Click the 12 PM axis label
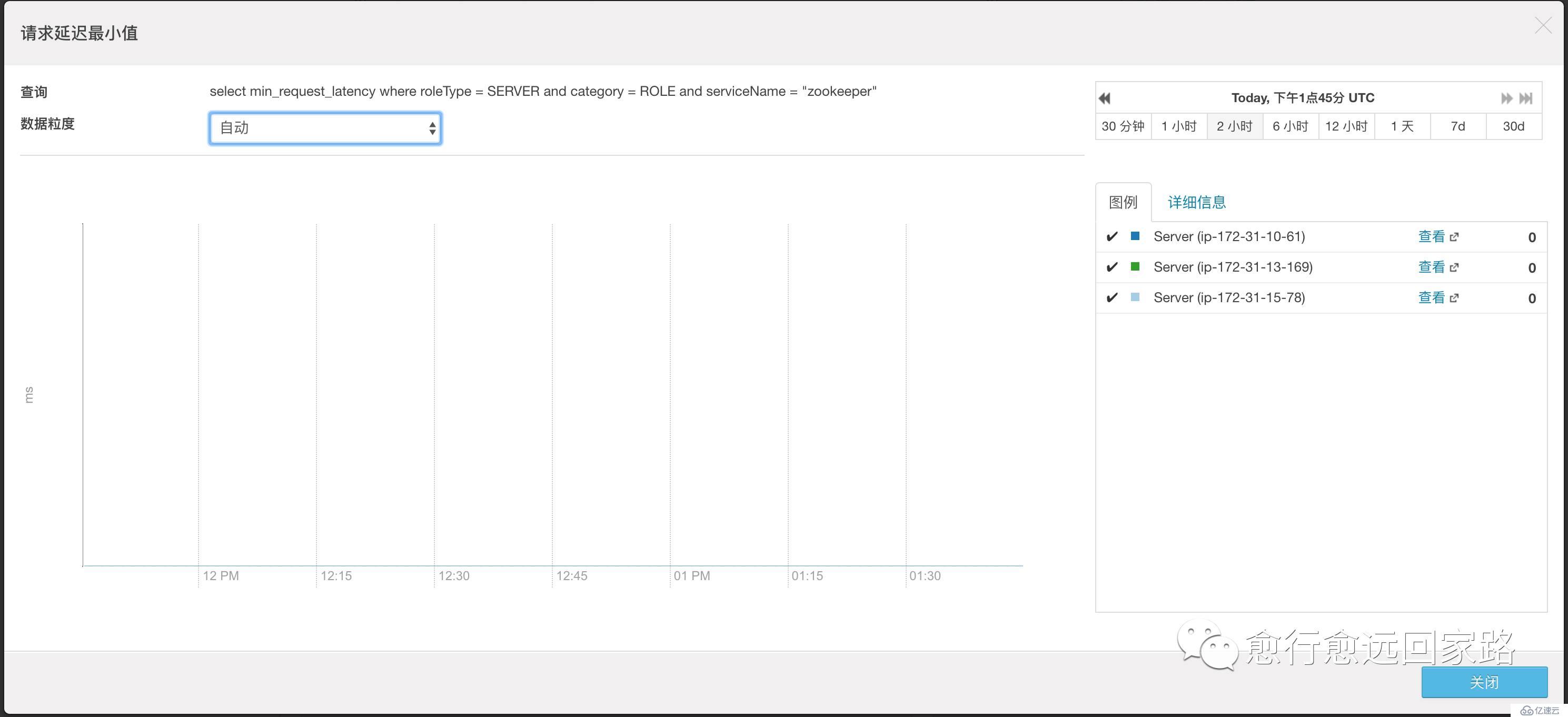 click(x=220, y=576)
